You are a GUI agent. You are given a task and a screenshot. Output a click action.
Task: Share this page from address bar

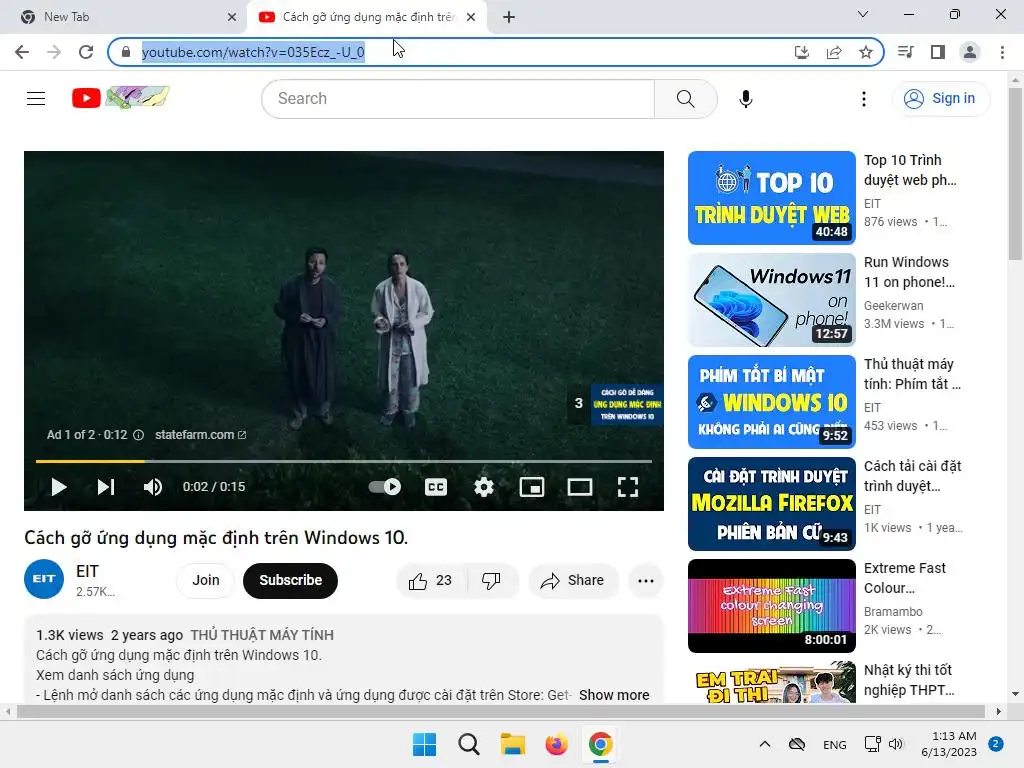pyautogui.click(x=834, y=52)
